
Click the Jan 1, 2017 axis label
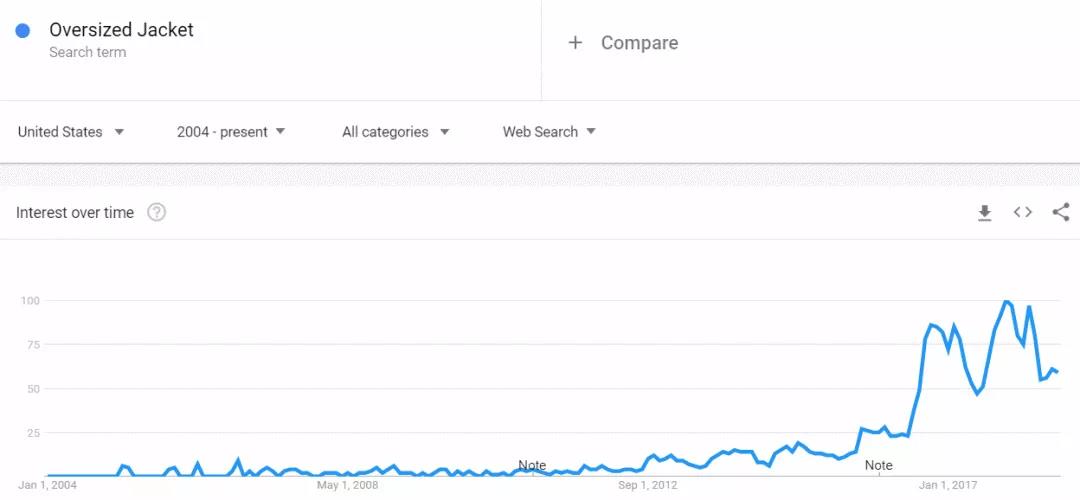[x=948, y=486]
